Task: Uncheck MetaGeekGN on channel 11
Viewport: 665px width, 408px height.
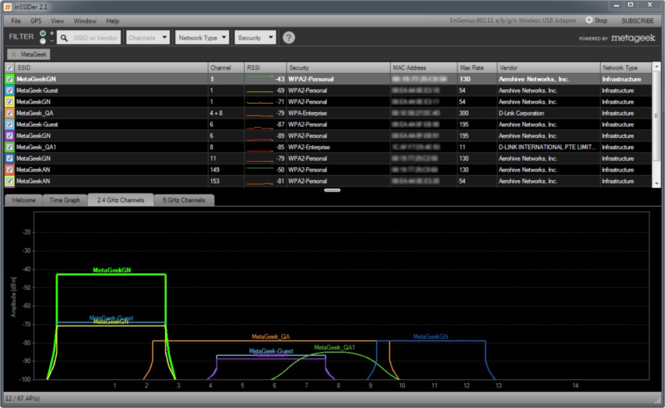Action: click(9, 158)
